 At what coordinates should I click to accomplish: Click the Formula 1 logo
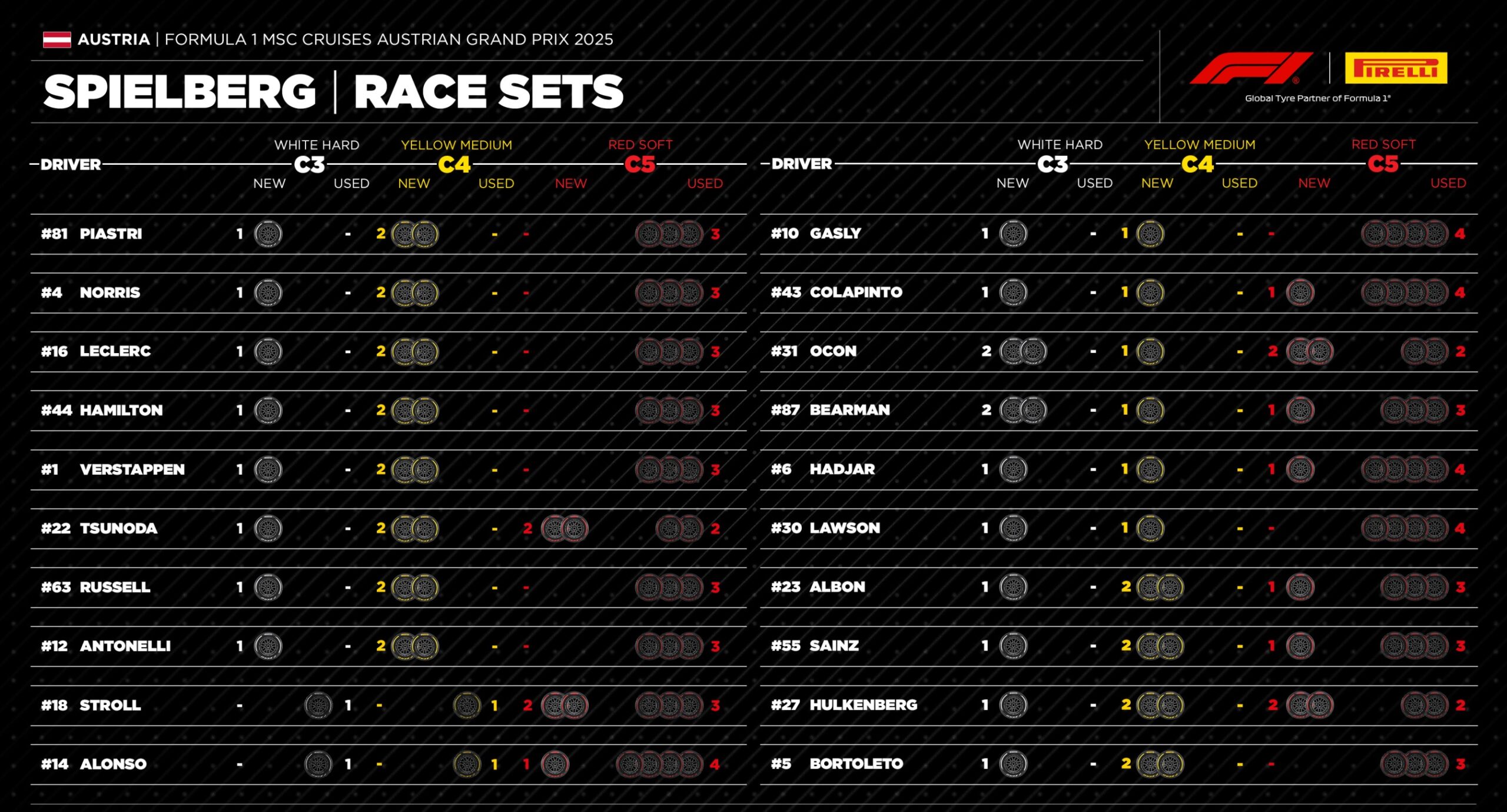click(1250, 68)
